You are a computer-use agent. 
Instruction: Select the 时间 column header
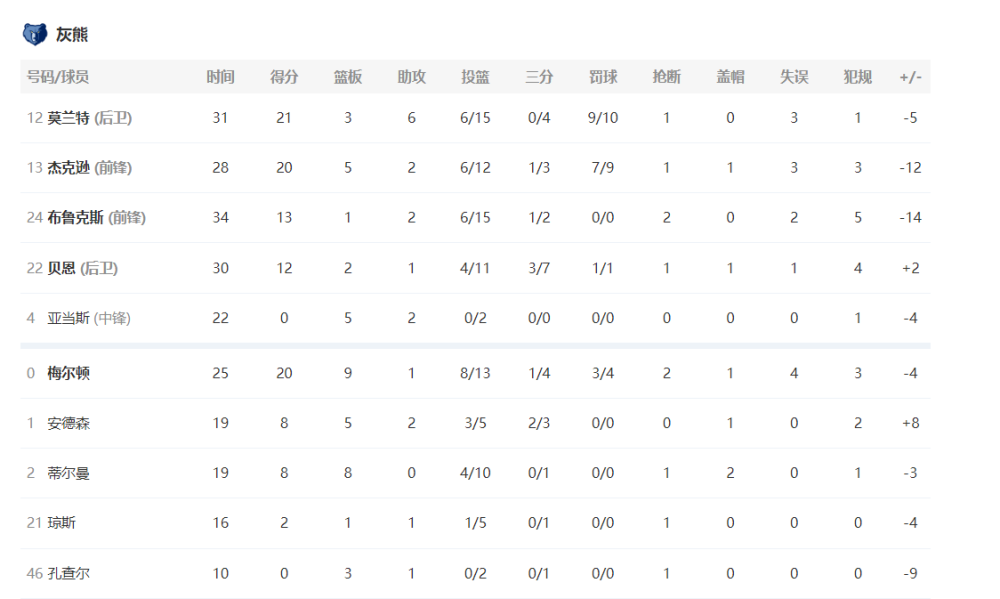coord(220,77)
